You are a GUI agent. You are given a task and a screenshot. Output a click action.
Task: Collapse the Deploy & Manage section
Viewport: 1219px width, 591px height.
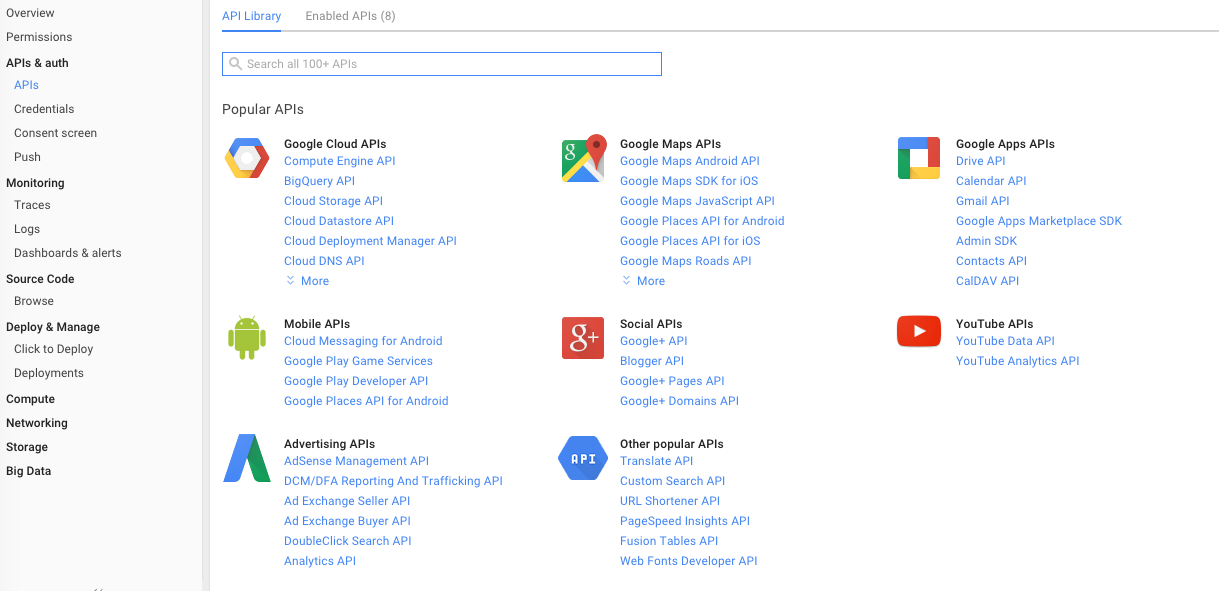tap(53, 327)
